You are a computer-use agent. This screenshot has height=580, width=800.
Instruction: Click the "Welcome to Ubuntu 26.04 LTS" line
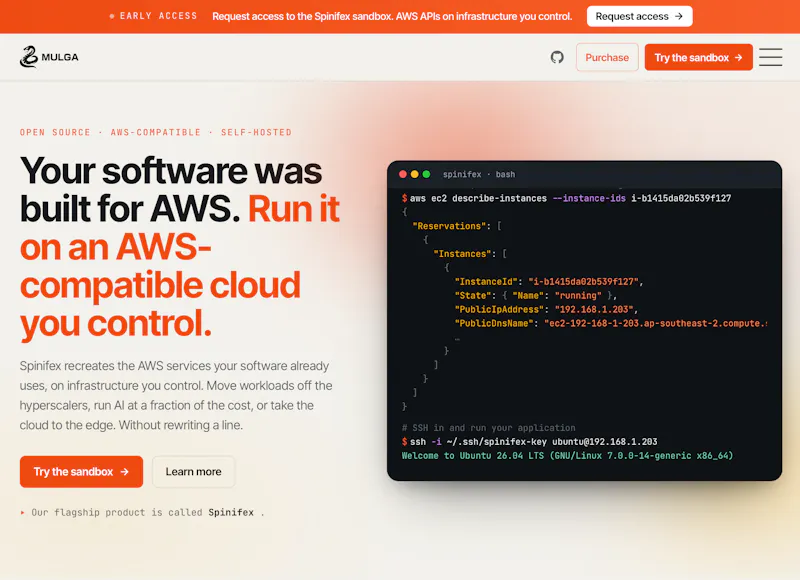[567, 456]
